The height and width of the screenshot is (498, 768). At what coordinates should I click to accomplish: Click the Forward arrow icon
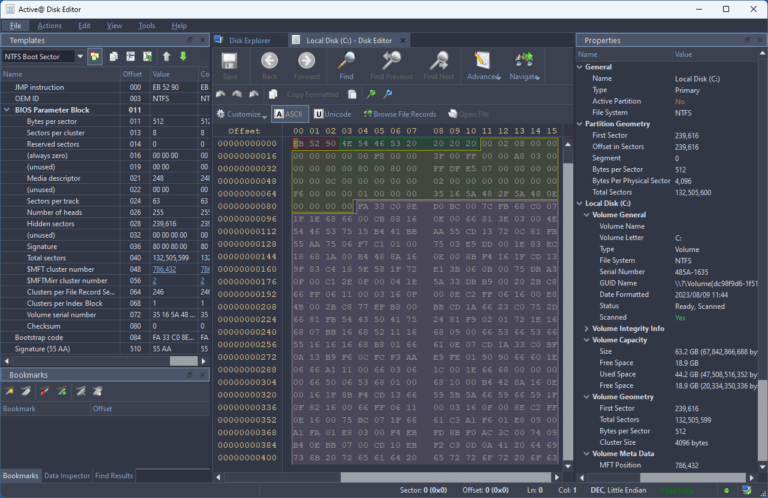click(307, 61)
